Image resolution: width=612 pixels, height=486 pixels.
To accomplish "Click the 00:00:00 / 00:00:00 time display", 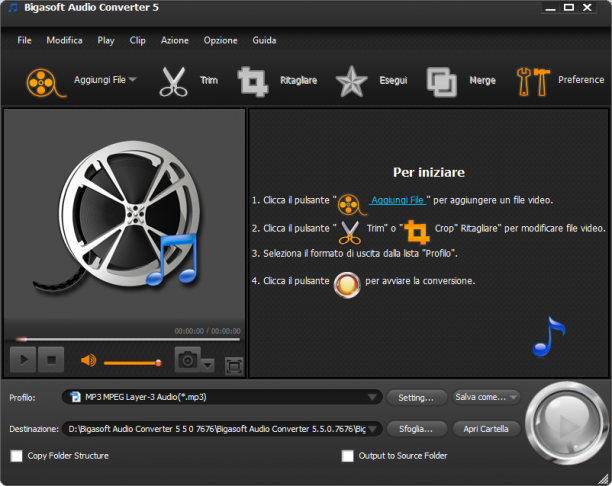I will coord(207,331).
